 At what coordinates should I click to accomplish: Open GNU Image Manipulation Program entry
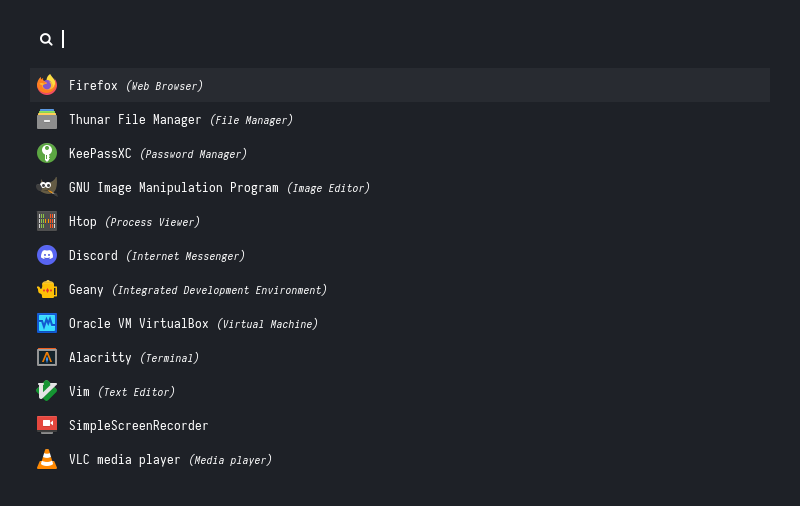click(x=219, y=188)
